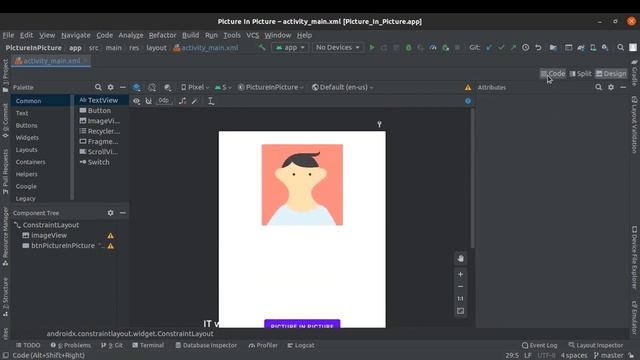Open the Infer Constraints magic wand
Image resolution: width=640 pixels, height=360 pixels.
[x=195, y=101]
